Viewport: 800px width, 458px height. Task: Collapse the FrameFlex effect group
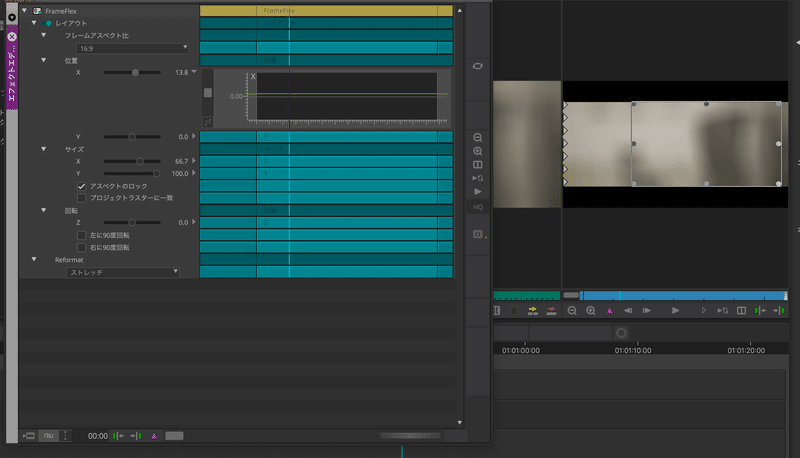pyautogui.click(x=24, y=10)
